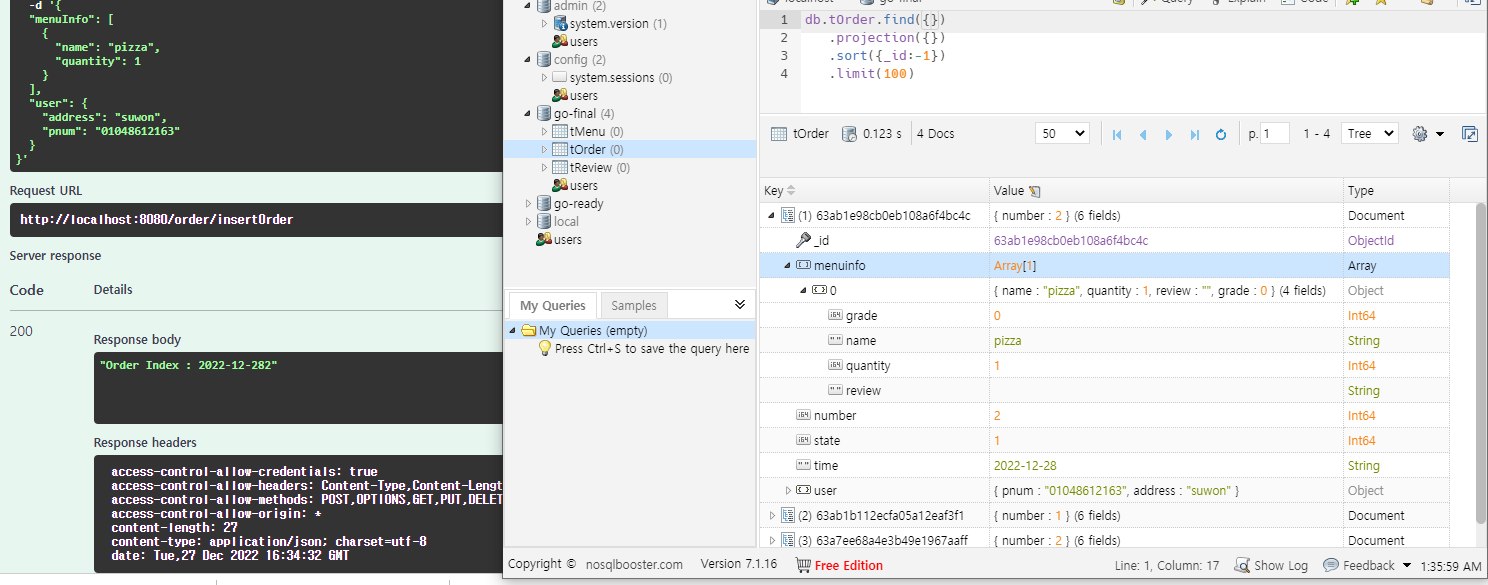Click the lightbulb hint icon
Viewport: 1488px width, 585px height.
545,348
